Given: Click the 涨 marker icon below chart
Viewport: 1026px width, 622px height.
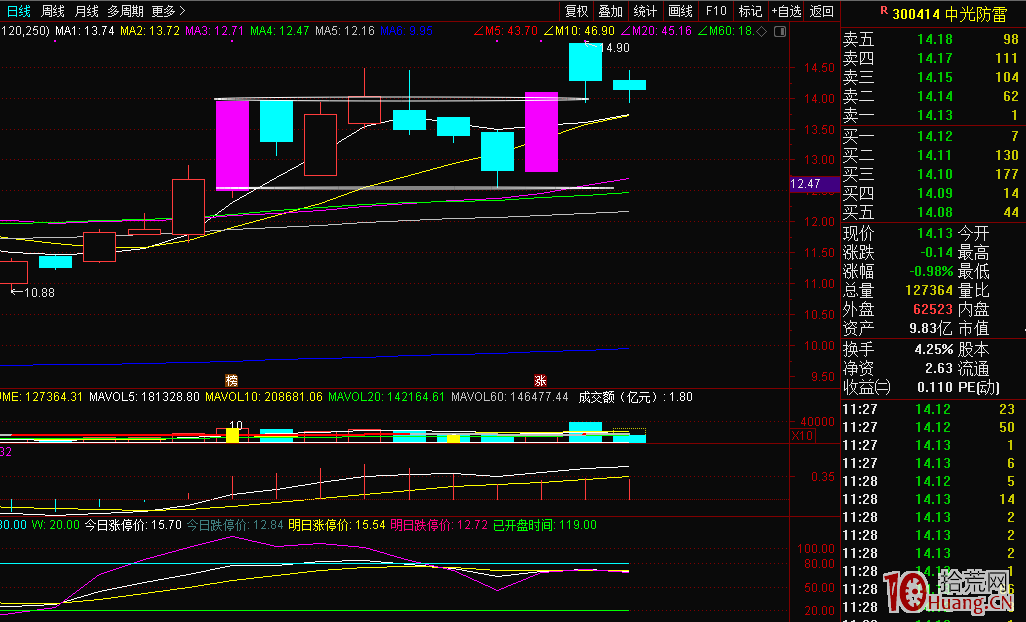Looking at the screenshot, I should 540,380.
